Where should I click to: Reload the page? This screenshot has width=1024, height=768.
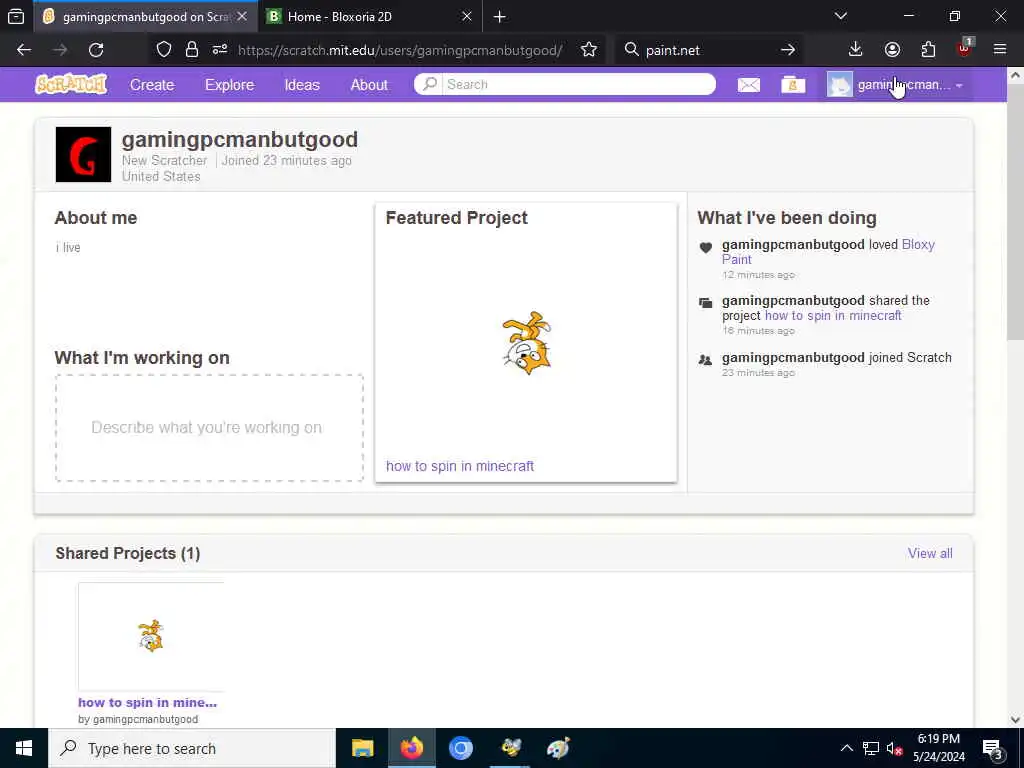coord(96,50)
